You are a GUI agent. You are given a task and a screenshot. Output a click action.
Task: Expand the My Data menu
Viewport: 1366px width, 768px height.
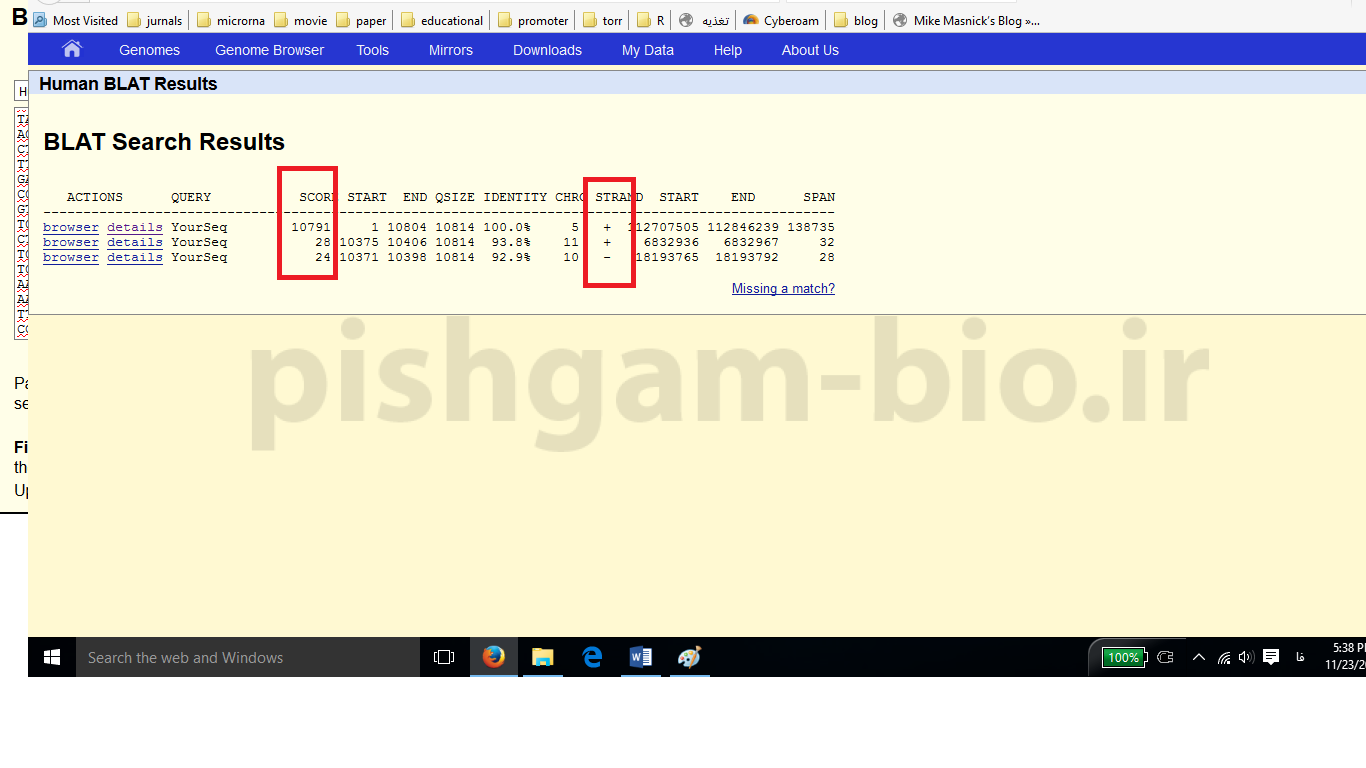click(x=647, y=50)
